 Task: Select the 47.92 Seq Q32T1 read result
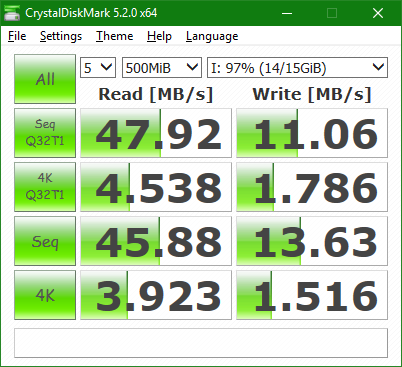156,133
